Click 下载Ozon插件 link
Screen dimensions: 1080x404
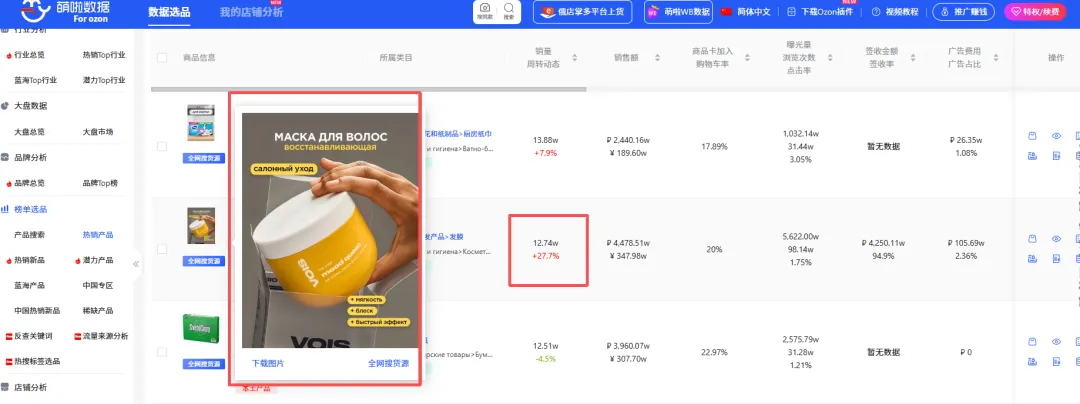pos(820,12)
